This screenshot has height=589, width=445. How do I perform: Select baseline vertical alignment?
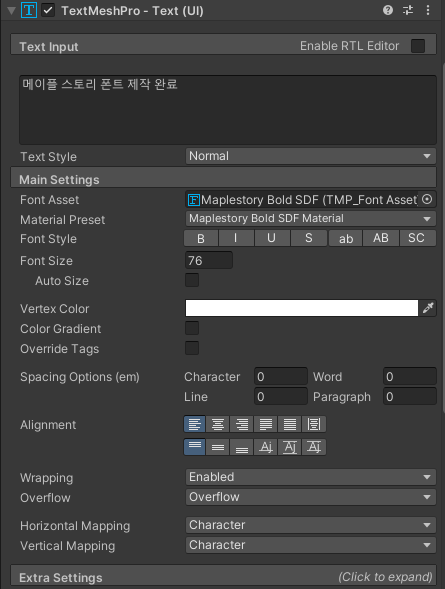[265, 447]
